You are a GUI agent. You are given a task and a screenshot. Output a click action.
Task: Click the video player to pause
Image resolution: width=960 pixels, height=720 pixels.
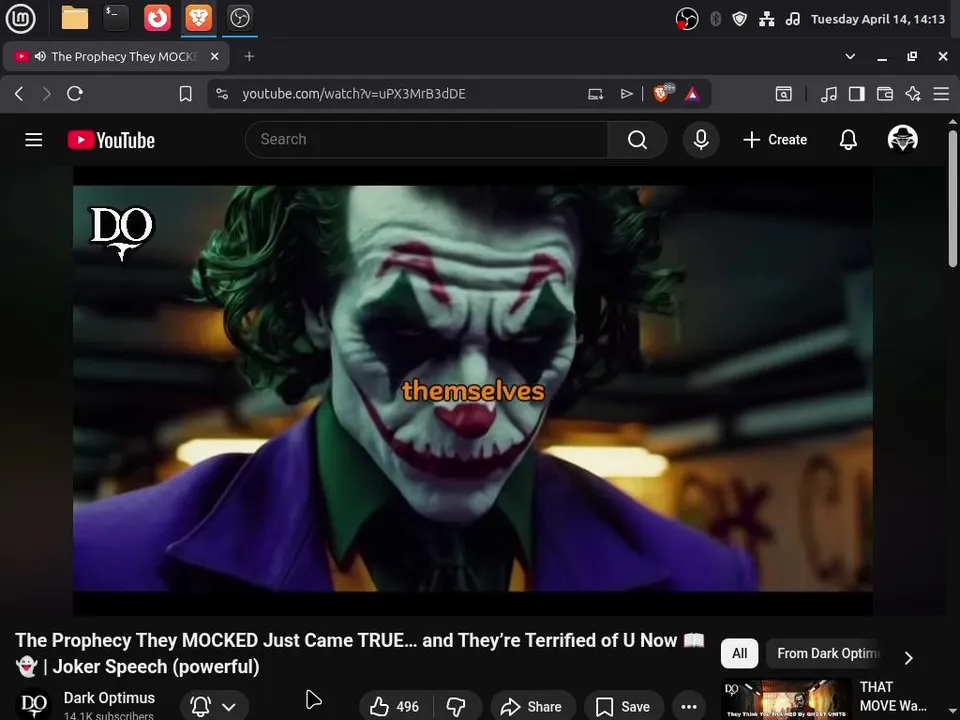[473, 390]
